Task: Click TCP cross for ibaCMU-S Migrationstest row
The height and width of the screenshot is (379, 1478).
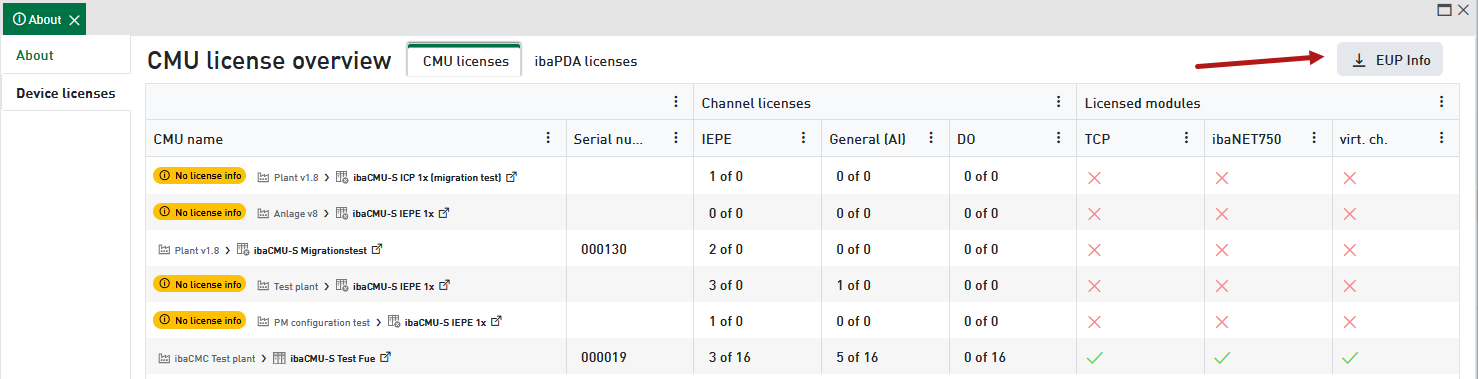Action: coord(1094,249)
